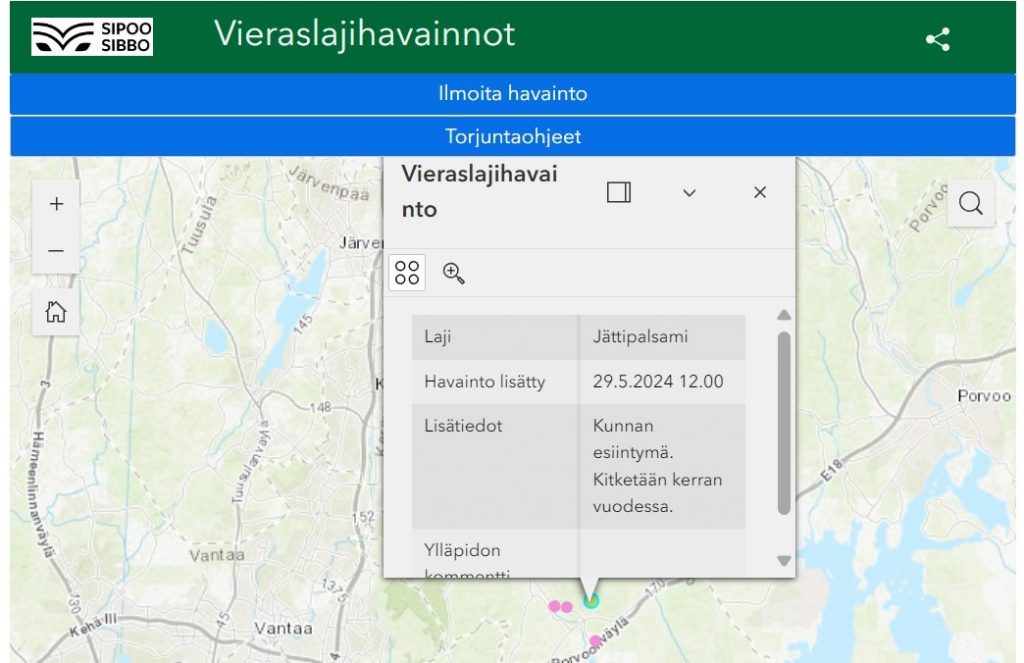This screenshot has height=663, width=1024.
Task: Open the map search tool
Action: click(x=970, y=204)
